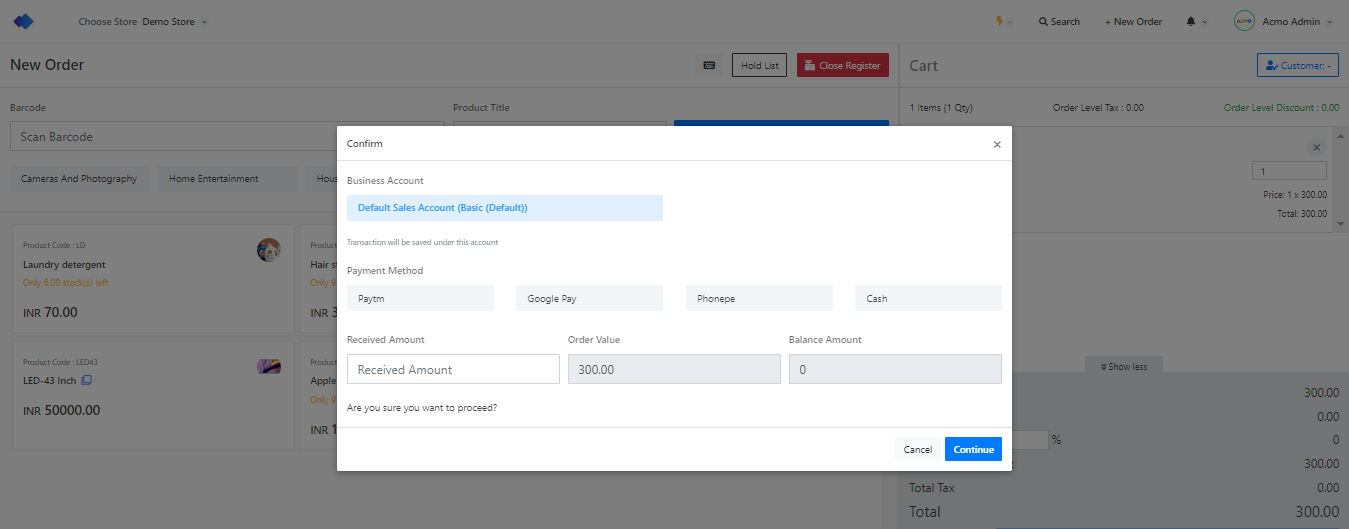Click the keyboard shortcuts icon
This screenshot has height=529, width=1349.
pos(709,65)
